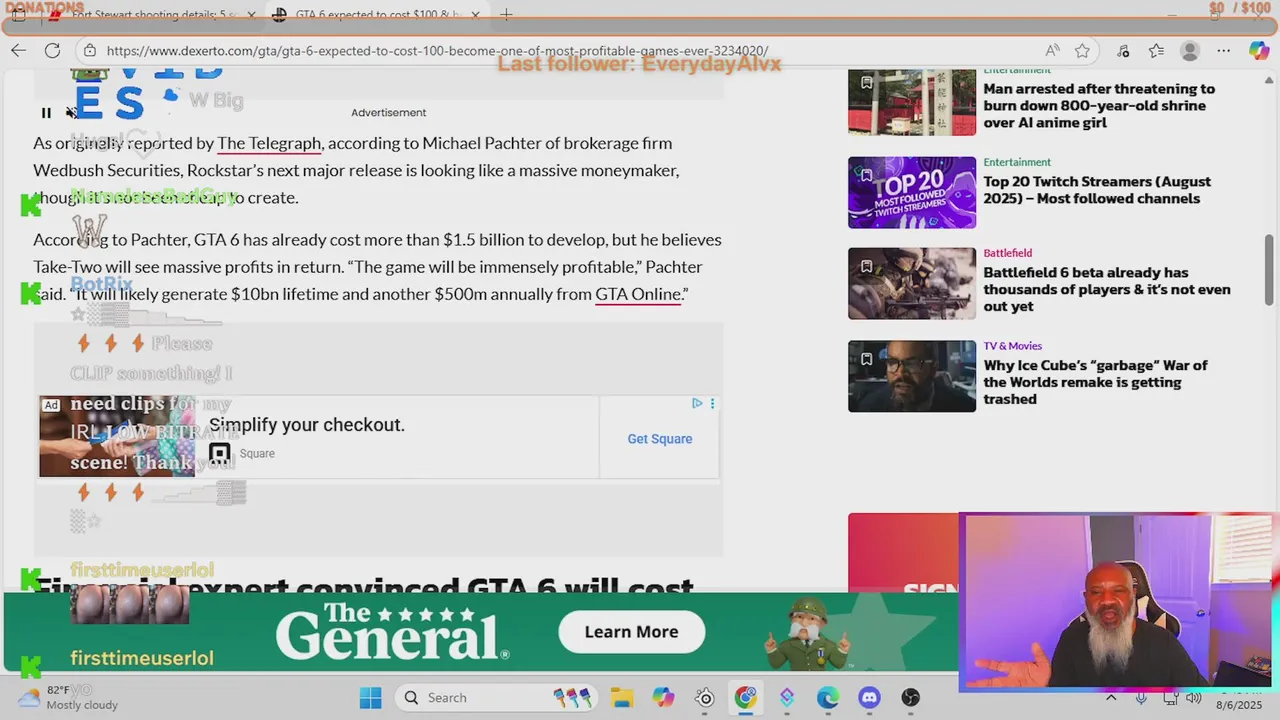Open the Battlefield category label
This screenshot has width=1280, height=720.
1007,253
